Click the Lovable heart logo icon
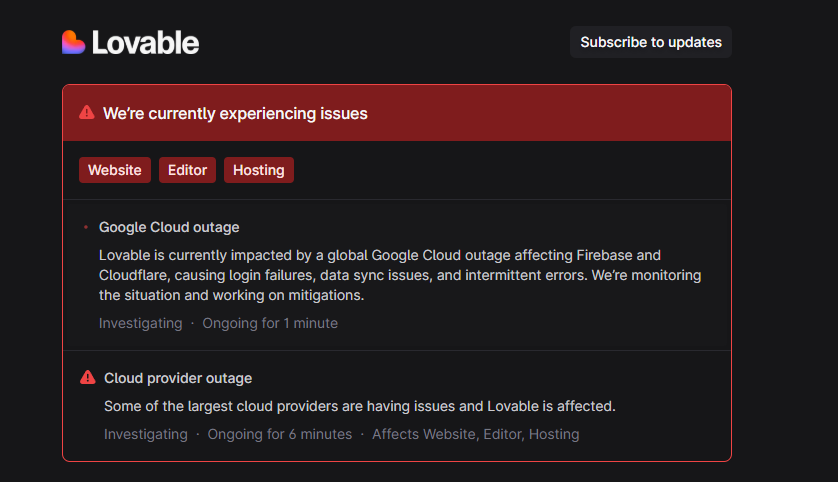This screenshot has width=838, height=482. (x=73, y=42)
